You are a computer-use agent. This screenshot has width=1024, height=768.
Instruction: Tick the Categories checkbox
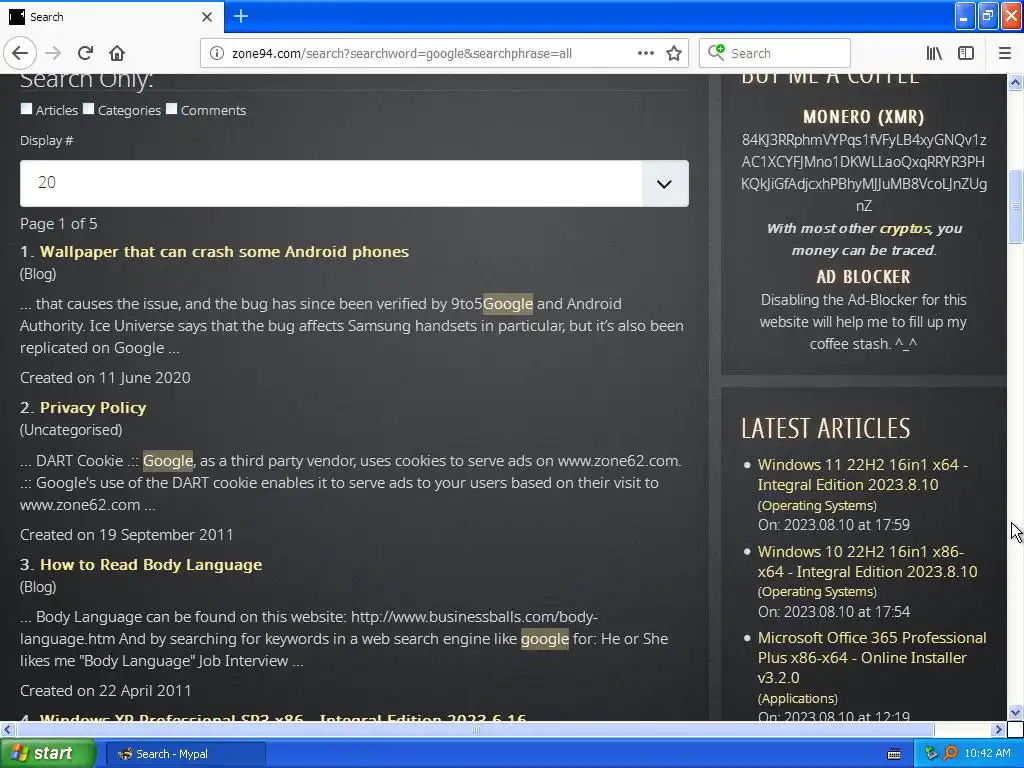point(89,109)
